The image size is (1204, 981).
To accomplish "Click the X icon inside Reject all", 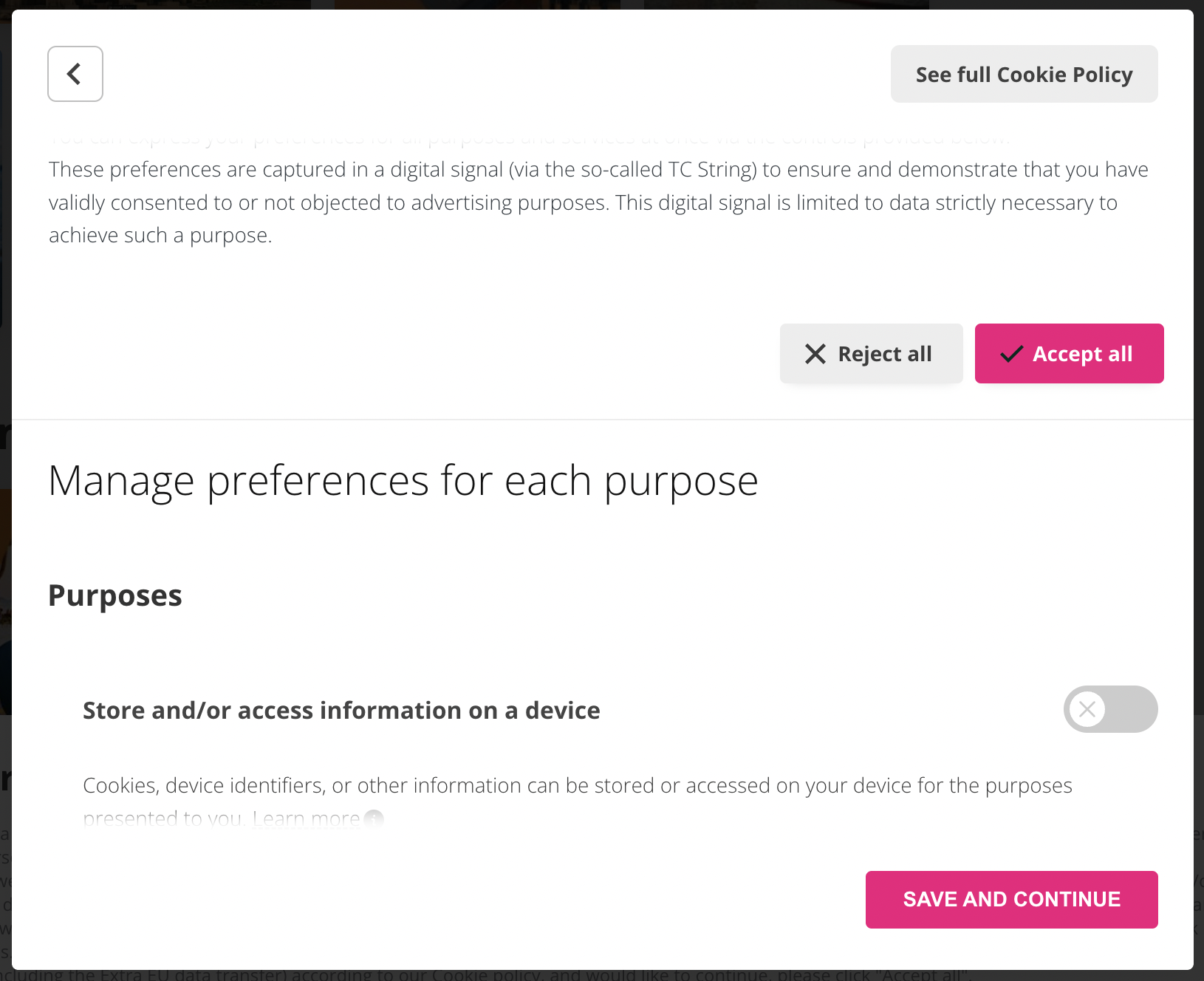I will 815,353.
